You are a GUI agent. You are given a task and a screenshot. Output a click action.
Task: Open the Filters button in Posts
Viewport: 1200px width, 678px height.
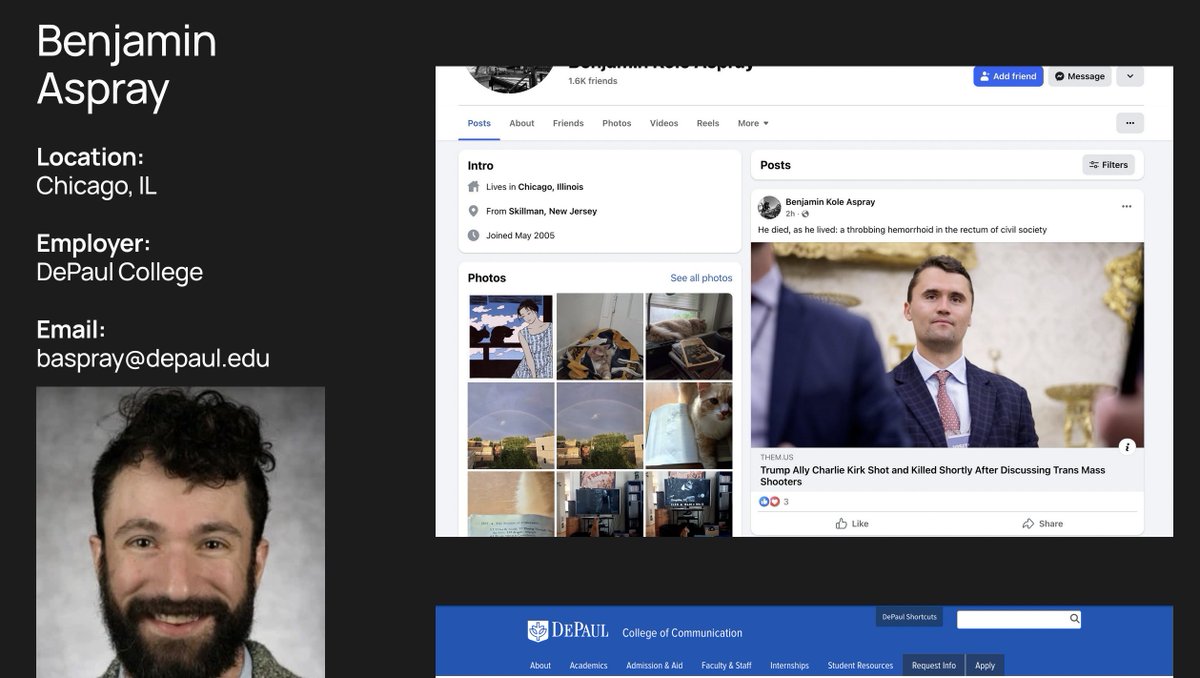click(x=1108, y=165)
